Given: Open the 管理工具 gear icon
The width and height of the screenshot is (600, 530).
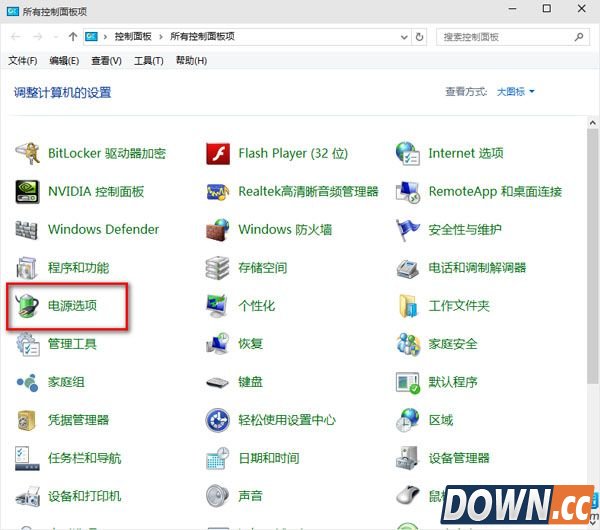Looking at the screenshot, I should click(28, 344).
